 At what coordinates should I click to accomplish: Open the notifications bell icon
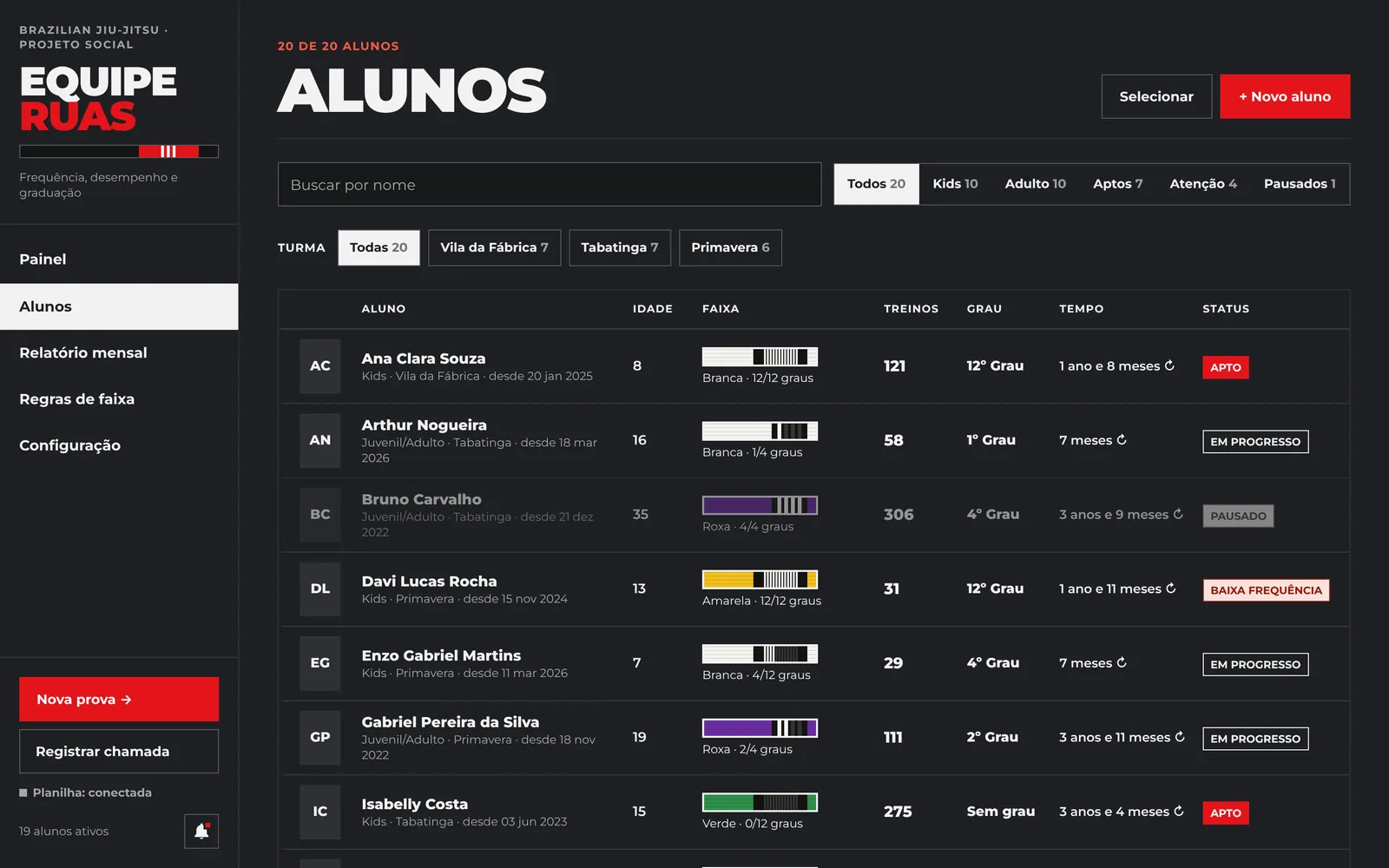[x=201, y=832]
